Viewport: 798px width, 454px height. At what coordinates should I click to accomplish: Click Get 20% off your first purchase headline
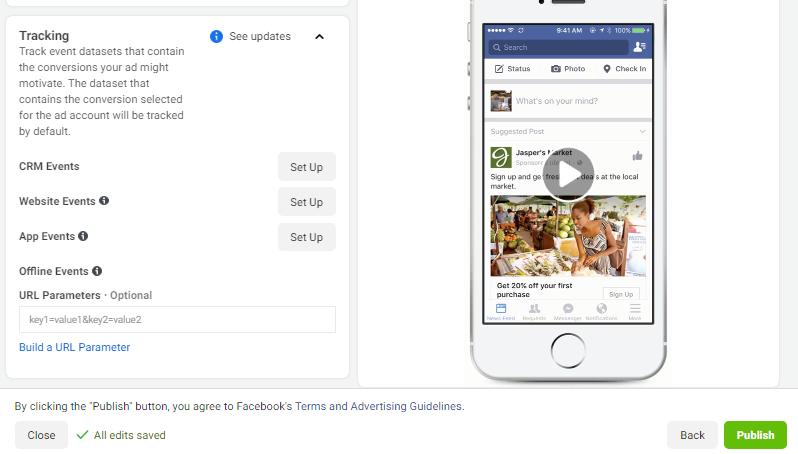pos(534,290)
